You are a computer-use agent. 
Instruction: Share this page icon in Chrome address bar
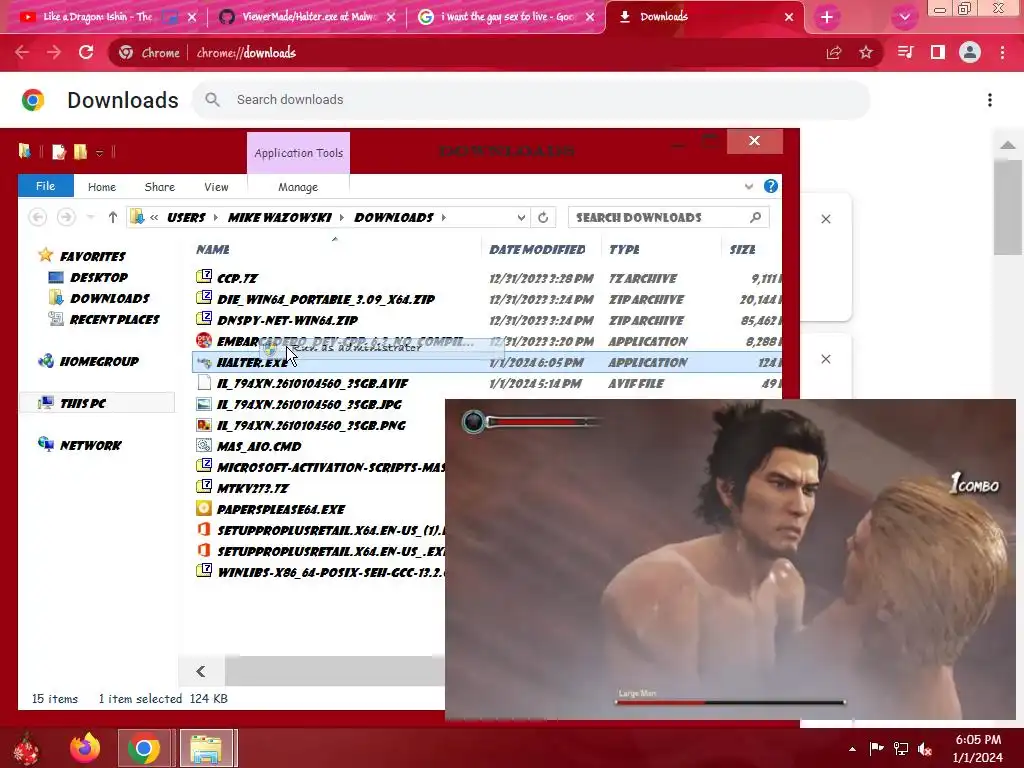[834, 52]
